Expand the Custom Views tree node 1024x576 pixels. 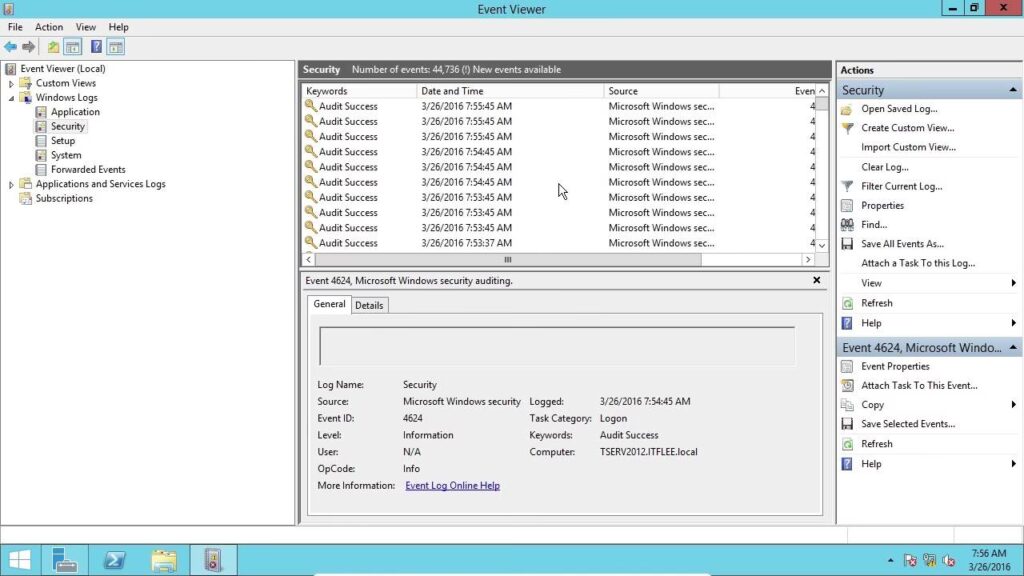pos(11,84)
